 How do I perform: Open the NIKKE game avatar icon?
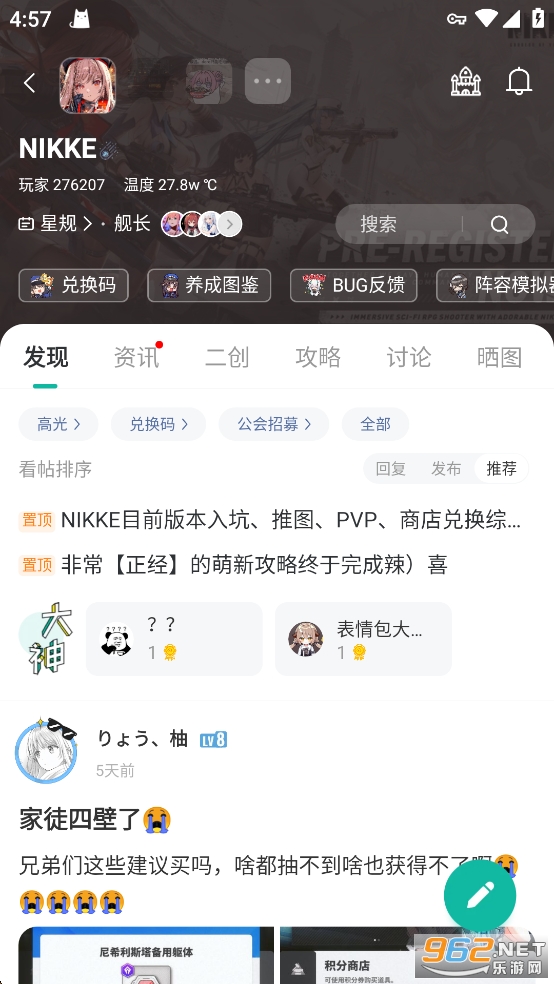point(88,85)
